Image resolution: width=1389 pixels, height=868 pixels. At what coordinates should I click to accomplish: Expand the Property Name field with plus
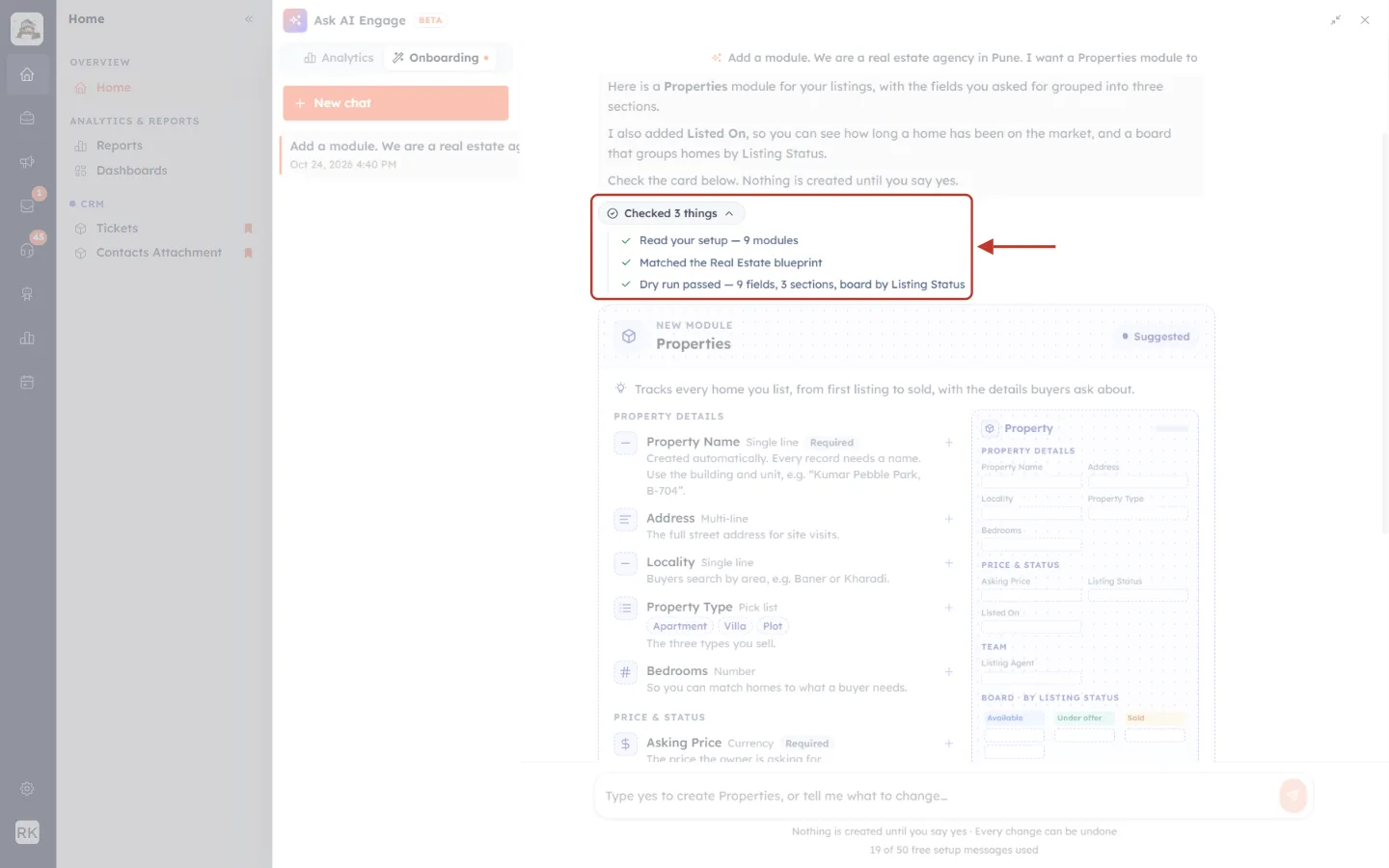[x=949, y=443]
